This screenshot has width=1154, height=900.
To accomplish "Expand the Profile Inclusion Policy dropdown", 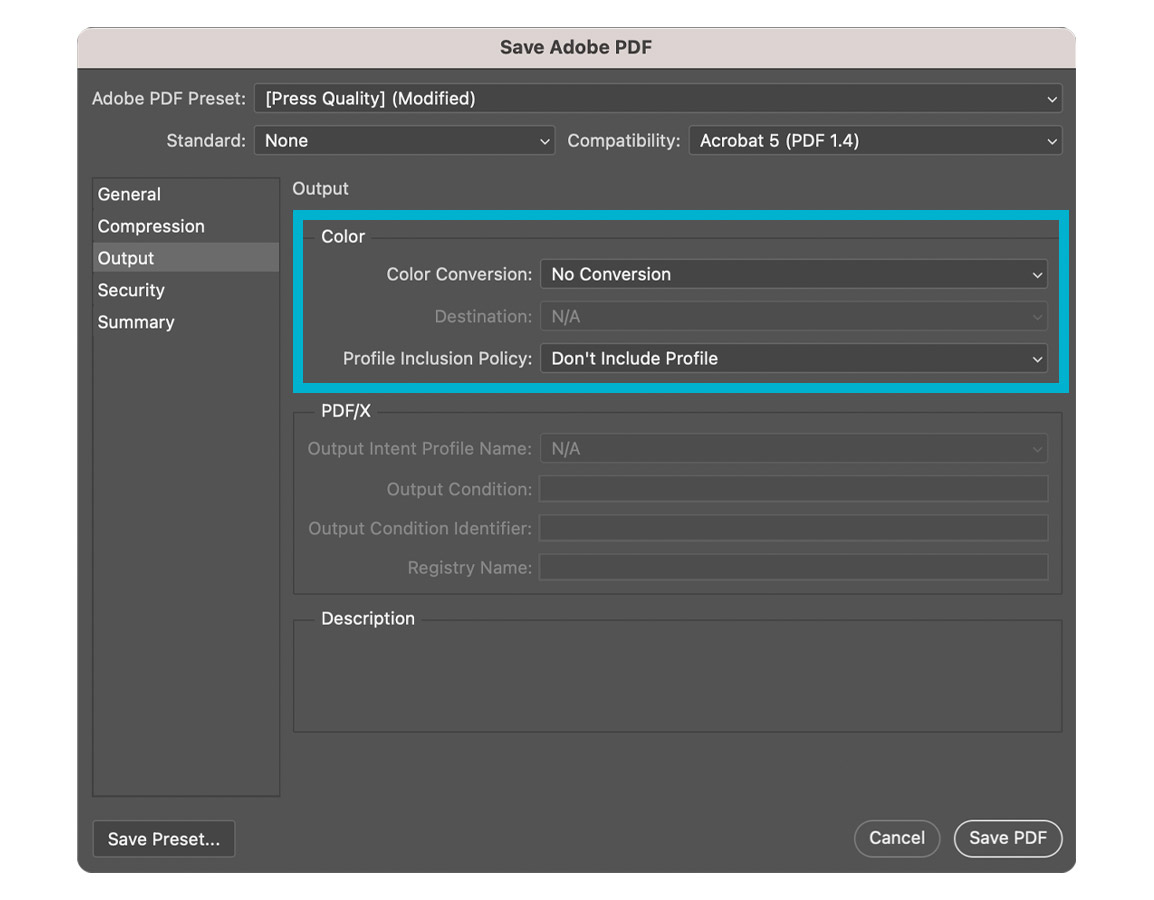I will pos(793,358).
